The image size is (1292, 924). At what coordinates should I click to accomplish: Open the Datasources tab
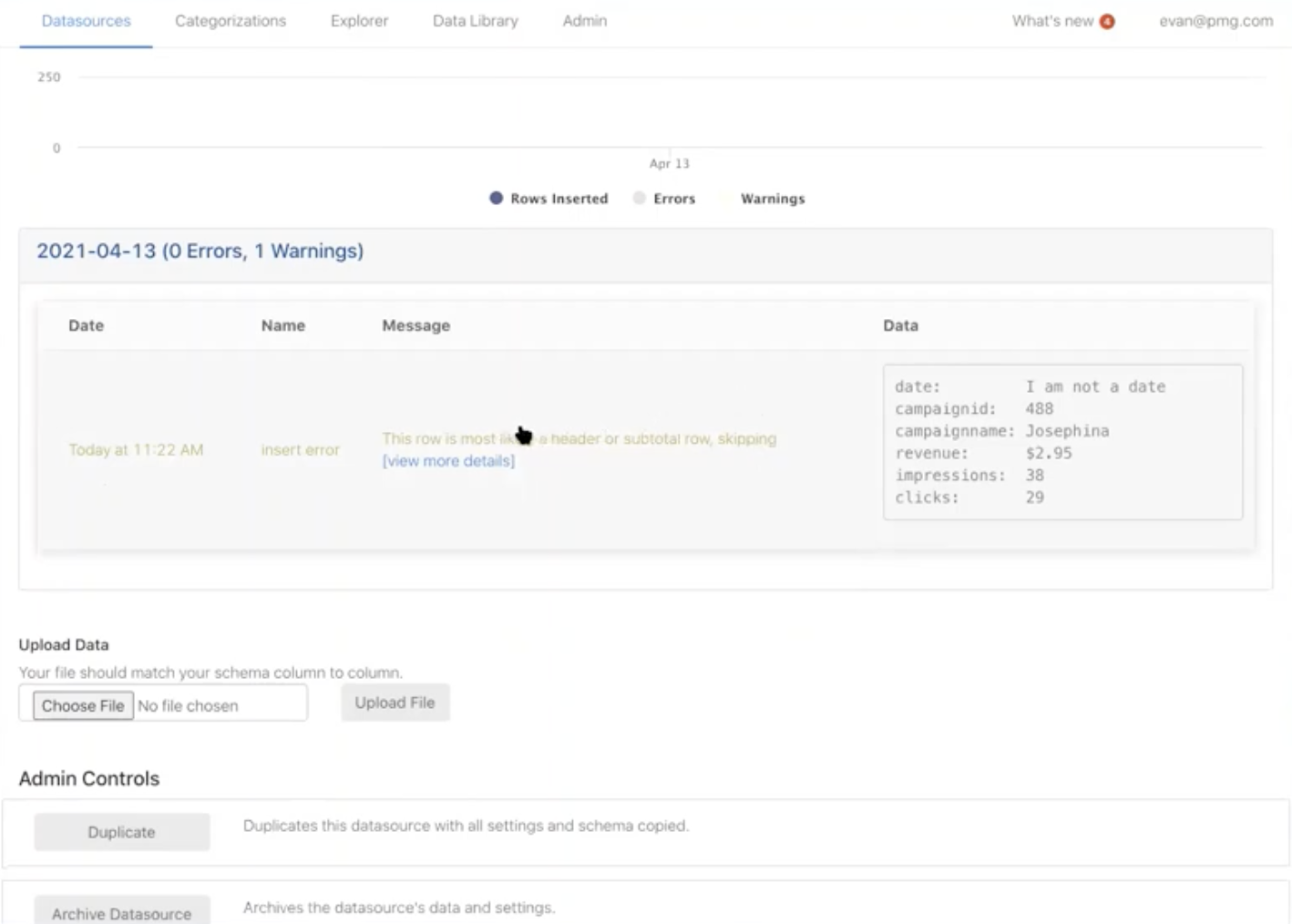tap(86, 21)
